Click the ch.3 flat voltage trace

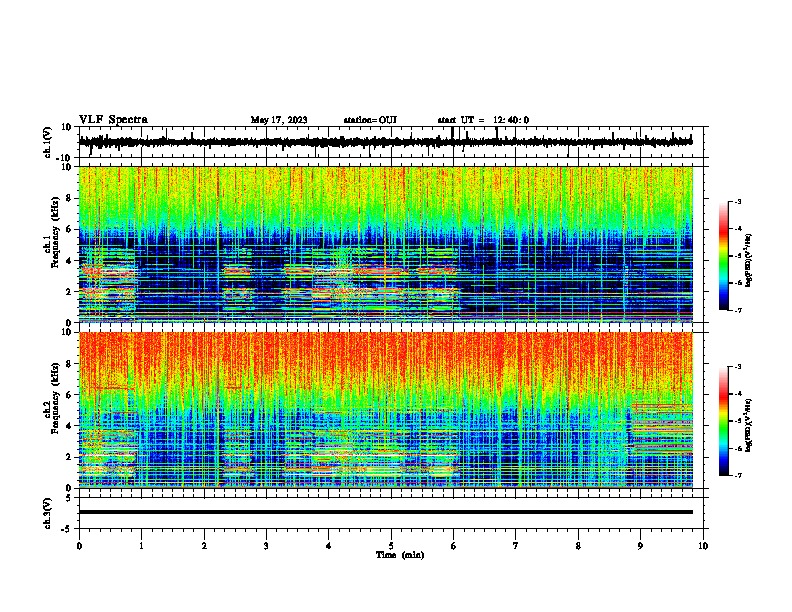(x=386, y=512)
